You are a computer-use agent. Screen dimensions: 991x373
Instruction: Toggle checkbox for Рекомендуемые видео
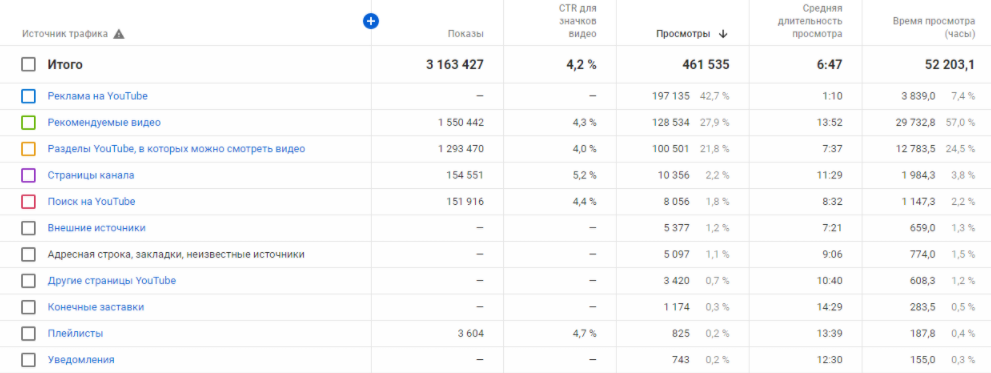[28, 123]
